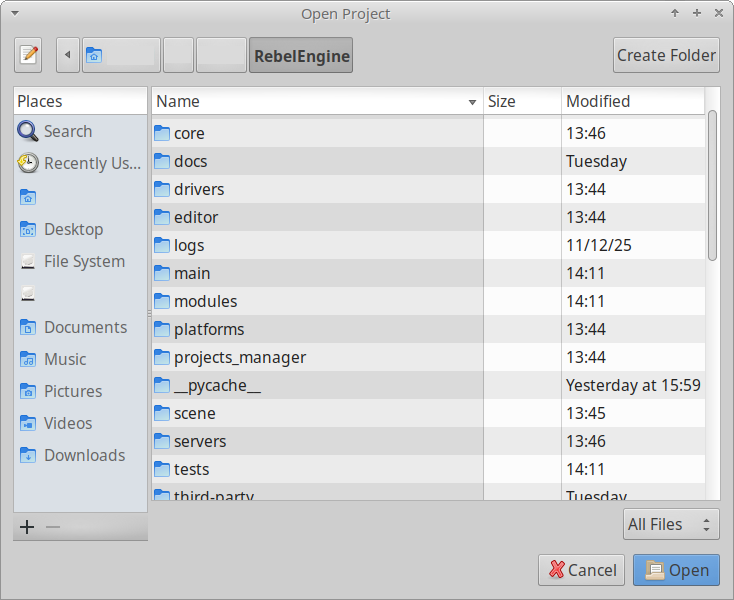Open File System in Places

[80, 261]
